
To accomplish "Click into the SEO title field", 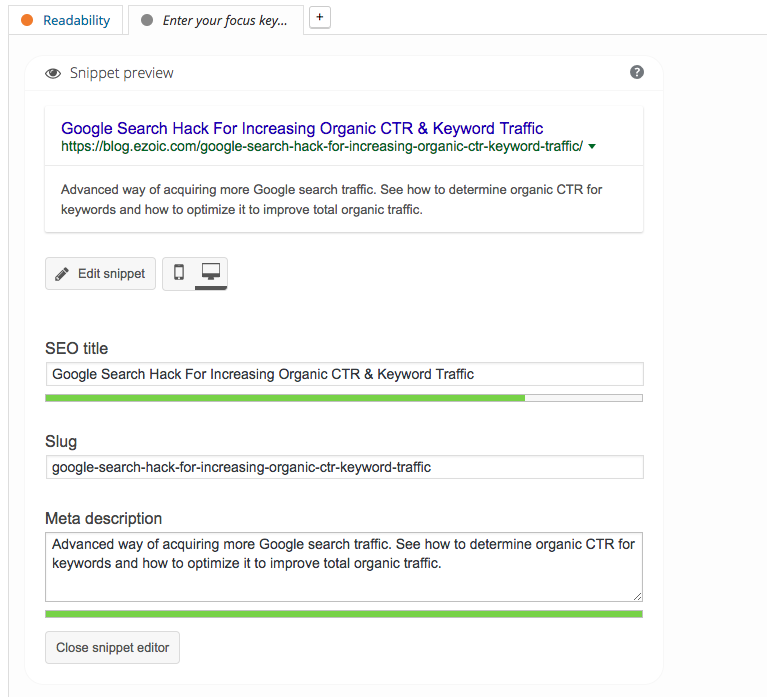I will point(344,374).
